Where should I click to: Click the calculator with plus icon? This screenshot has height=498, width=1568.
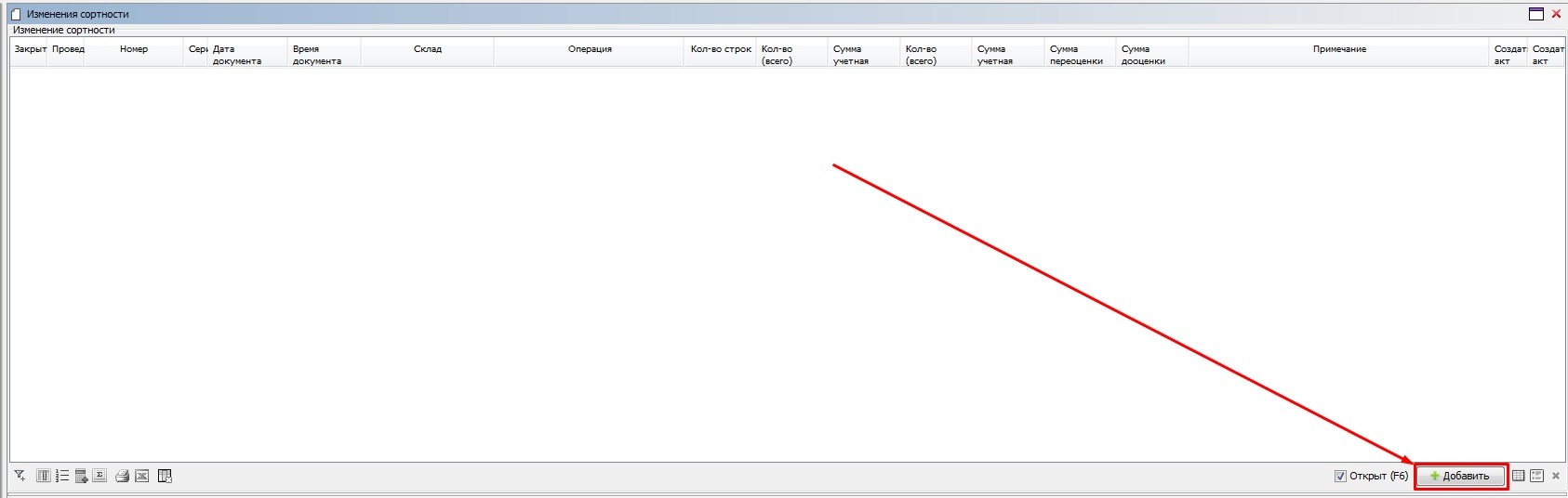[82, 476]
